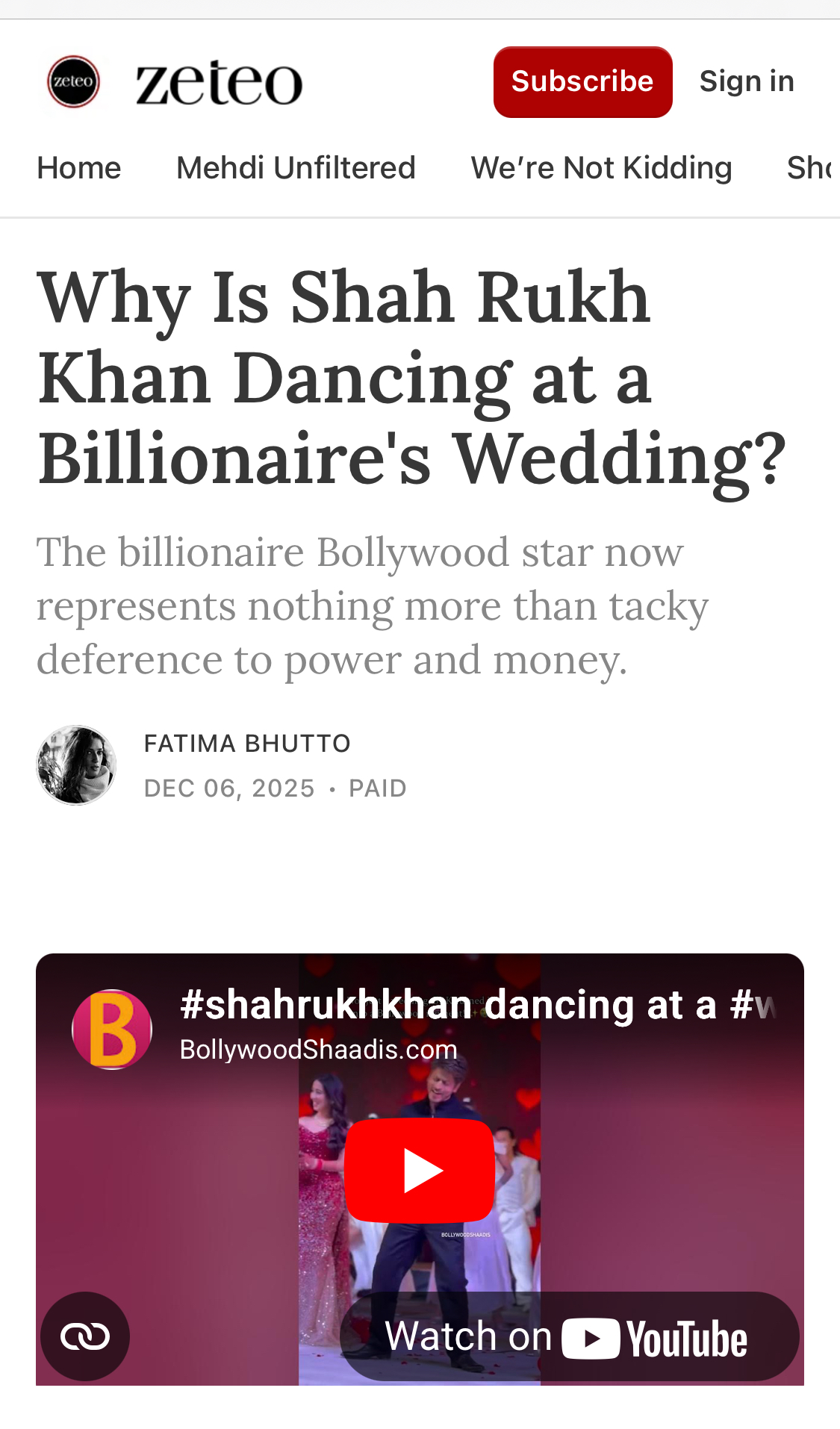This screenshot has height=1429, width=840.
Task: Click the Shah Rukh Khan article headline
Action: (411, 377)
